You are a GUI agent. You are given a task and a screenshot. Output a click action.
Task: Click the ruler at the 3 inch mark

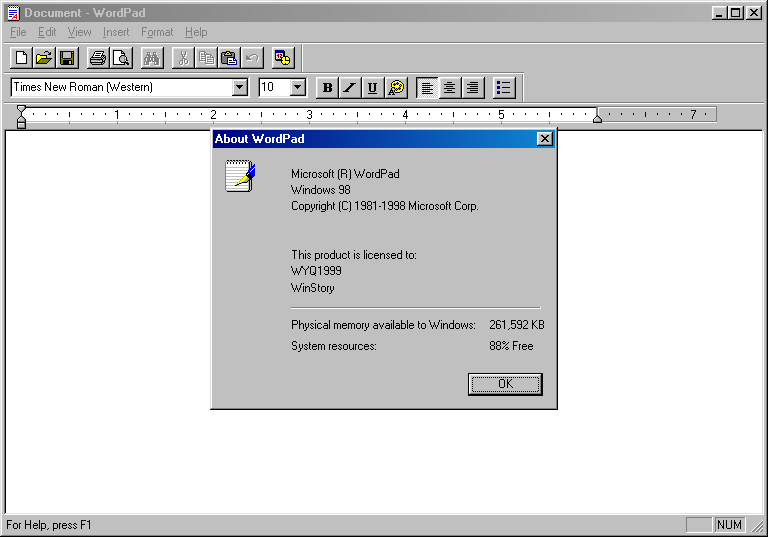309,115
